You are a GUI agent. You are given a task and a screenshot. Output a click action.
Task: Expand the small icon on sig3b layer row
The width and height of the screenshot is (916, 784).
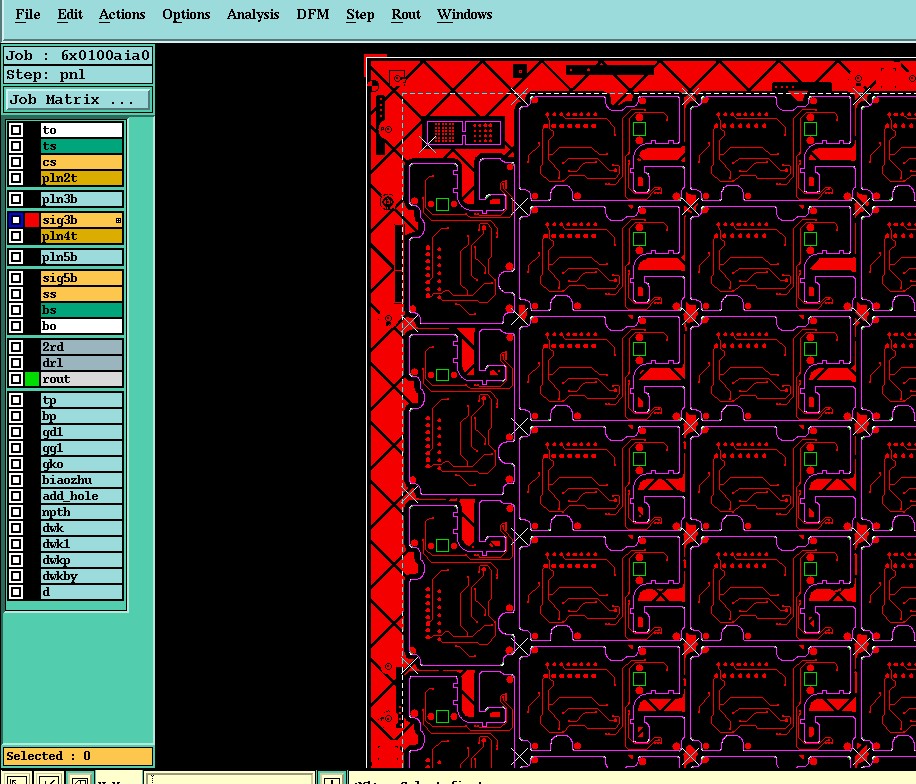(x=119, y=220)
